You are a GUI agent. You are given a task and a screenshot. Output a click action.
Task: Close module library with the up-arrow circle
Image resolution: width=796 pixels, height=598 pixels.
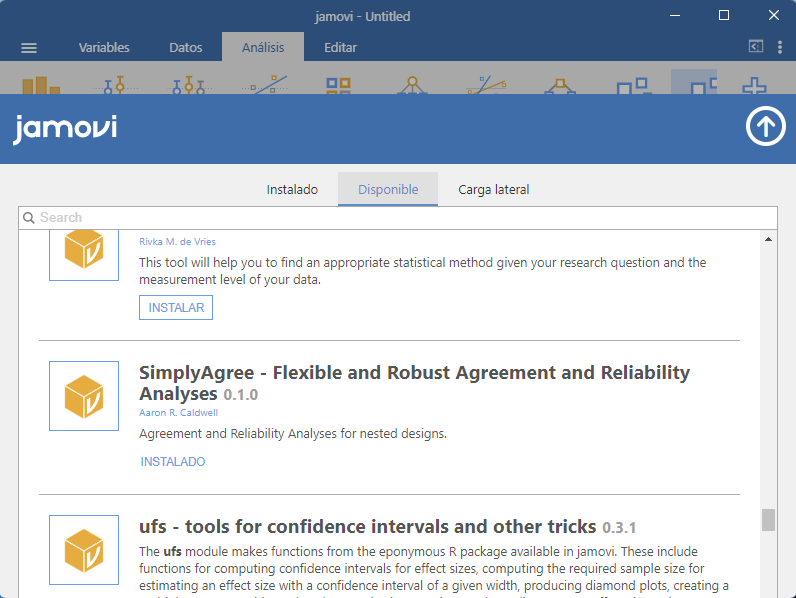[x=766, y=127]
